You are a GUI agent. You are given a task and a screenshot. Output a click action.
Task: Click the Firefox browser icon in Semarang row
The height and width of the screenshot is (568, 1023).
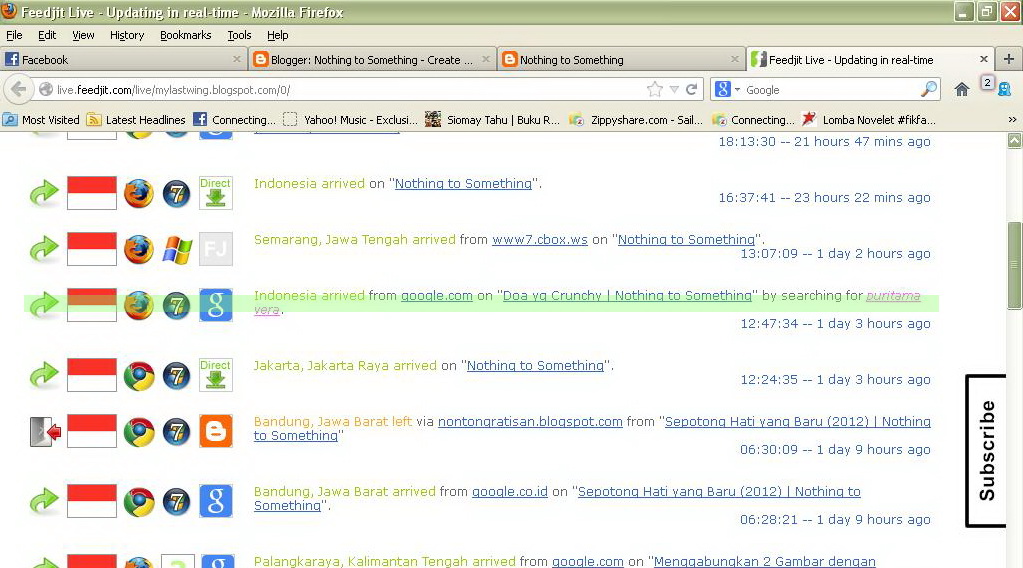point(138,250)
